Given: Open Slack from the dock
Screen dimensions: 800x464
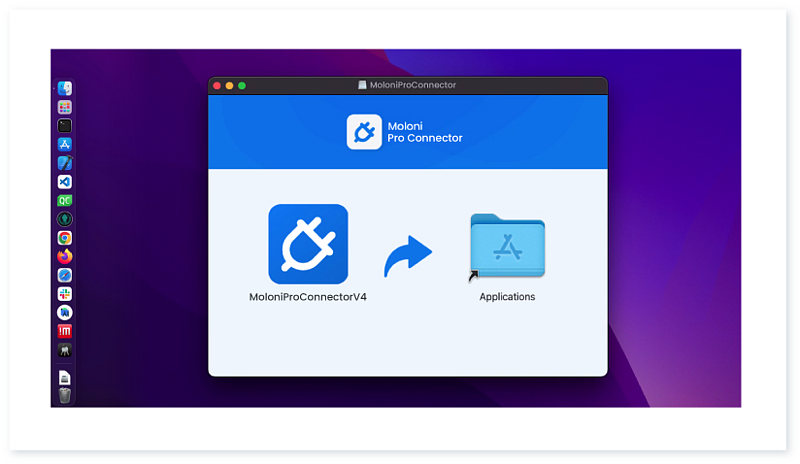Looking at the screenshot, I should point(65,294).
